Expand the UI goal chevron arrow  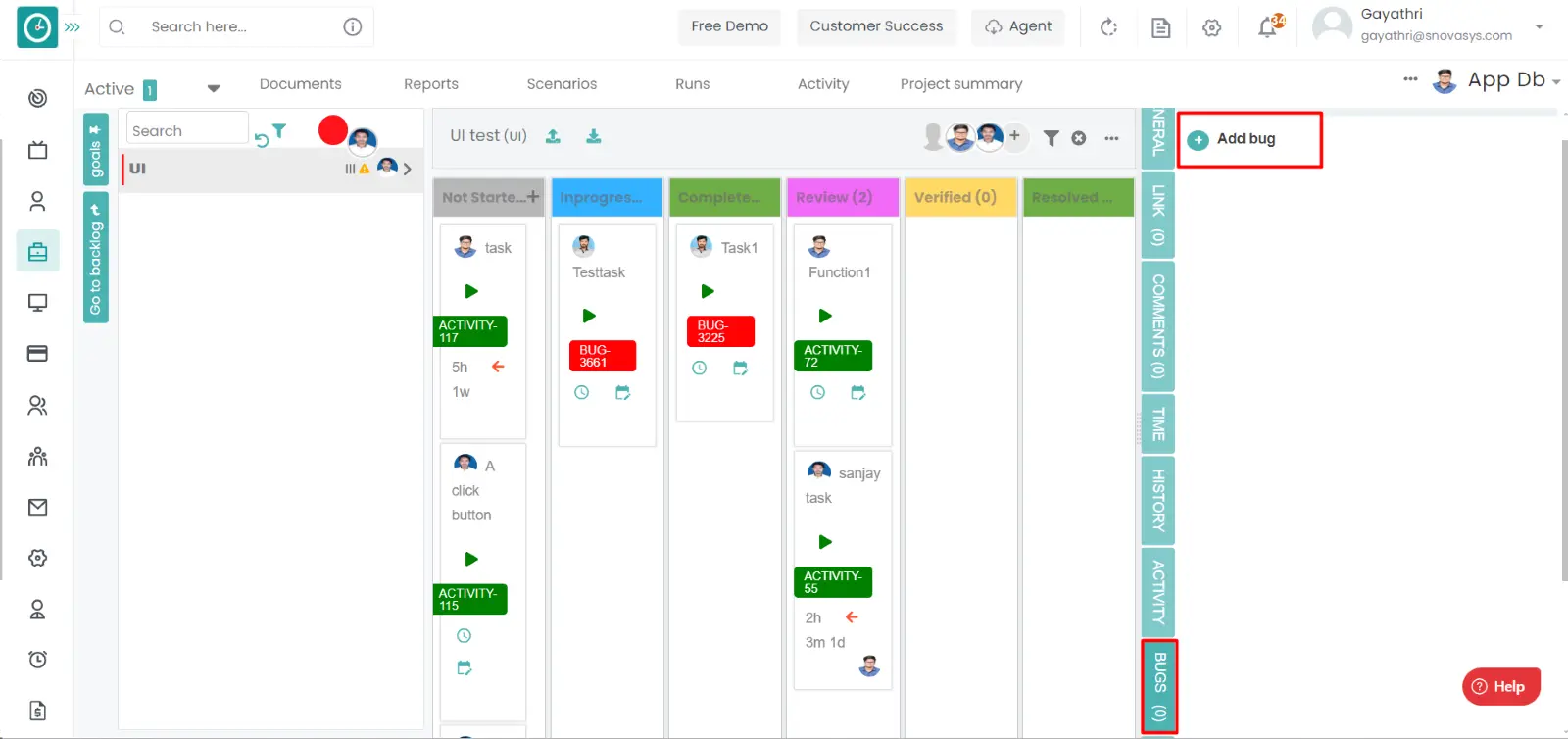pos(408,169)
